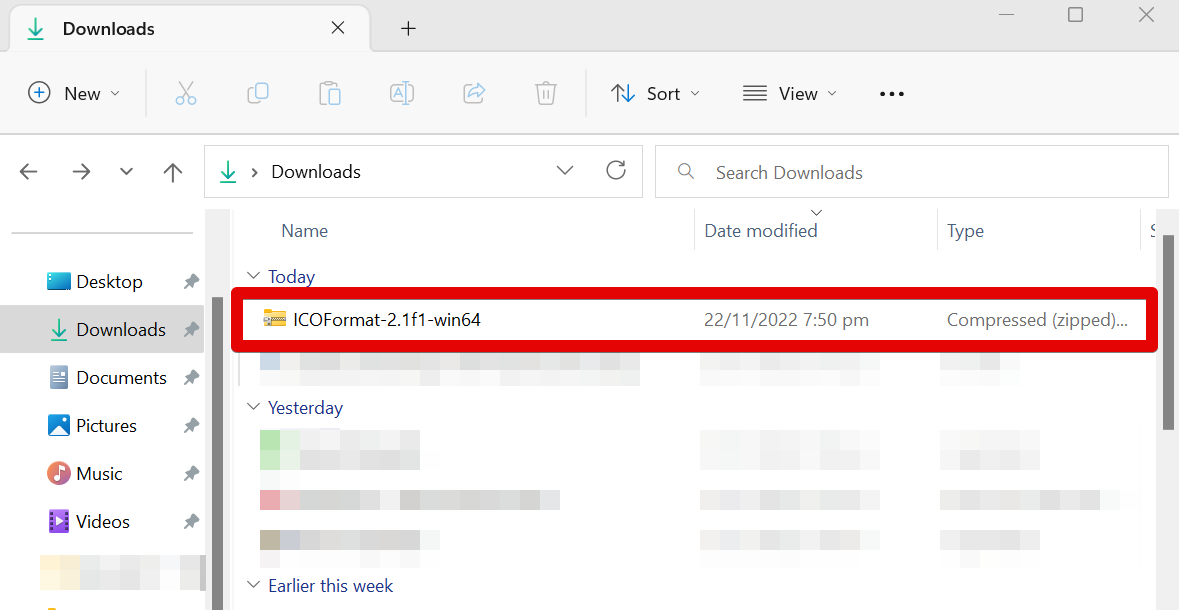Select the ICOFormat-2.1f1-win64 file
The image size is (1179, 610).
[x=694, y=320]
